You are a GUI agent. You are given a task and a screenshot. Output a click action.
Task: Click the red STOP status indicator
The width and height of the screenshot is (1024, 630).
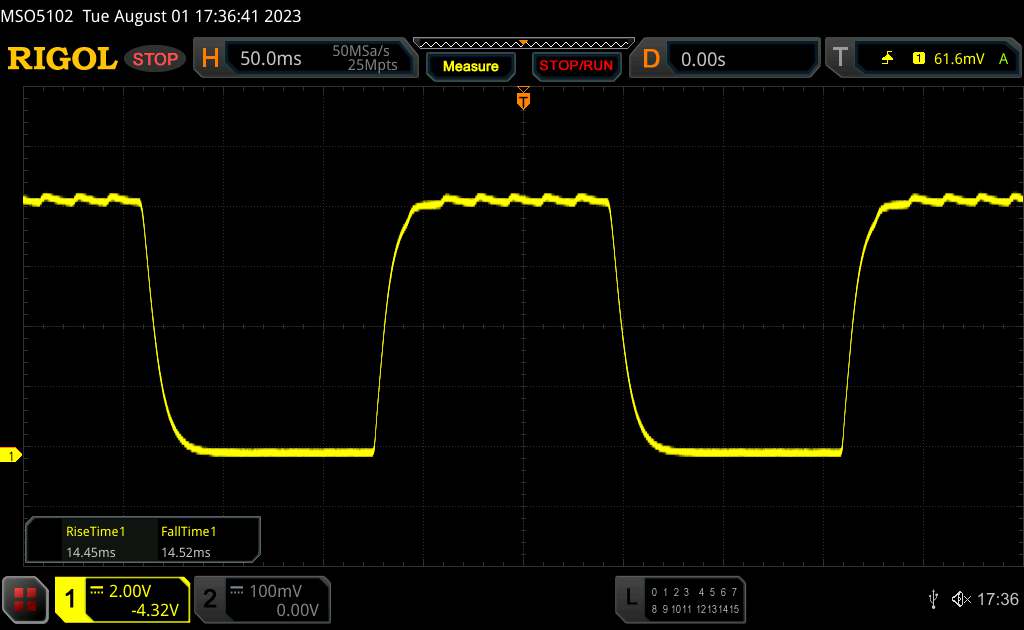click(156, 59)
